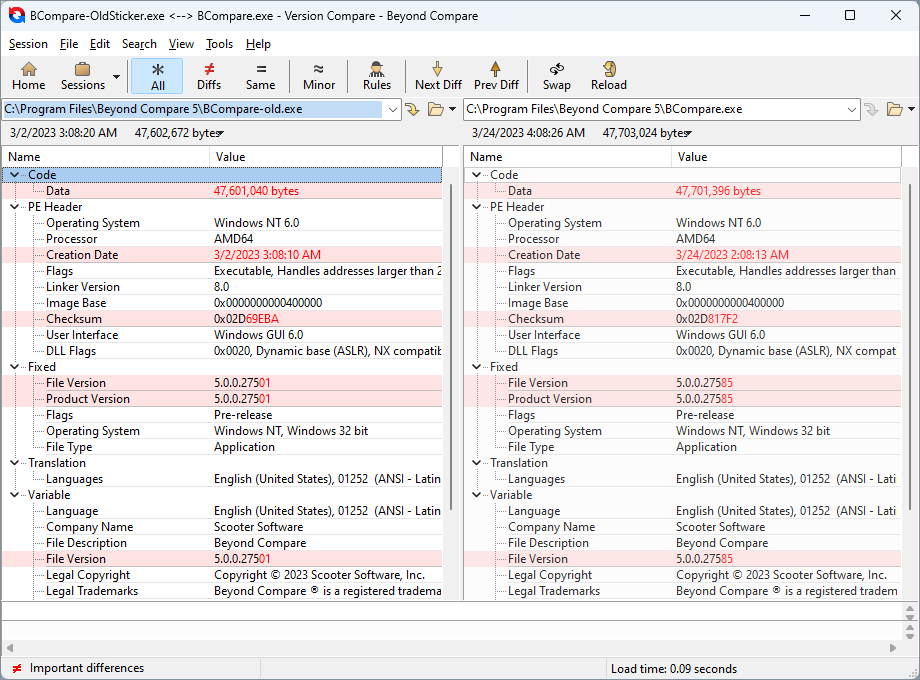Browse for the right file
This screenshot has width=920, height=680.
pos(895,110)
